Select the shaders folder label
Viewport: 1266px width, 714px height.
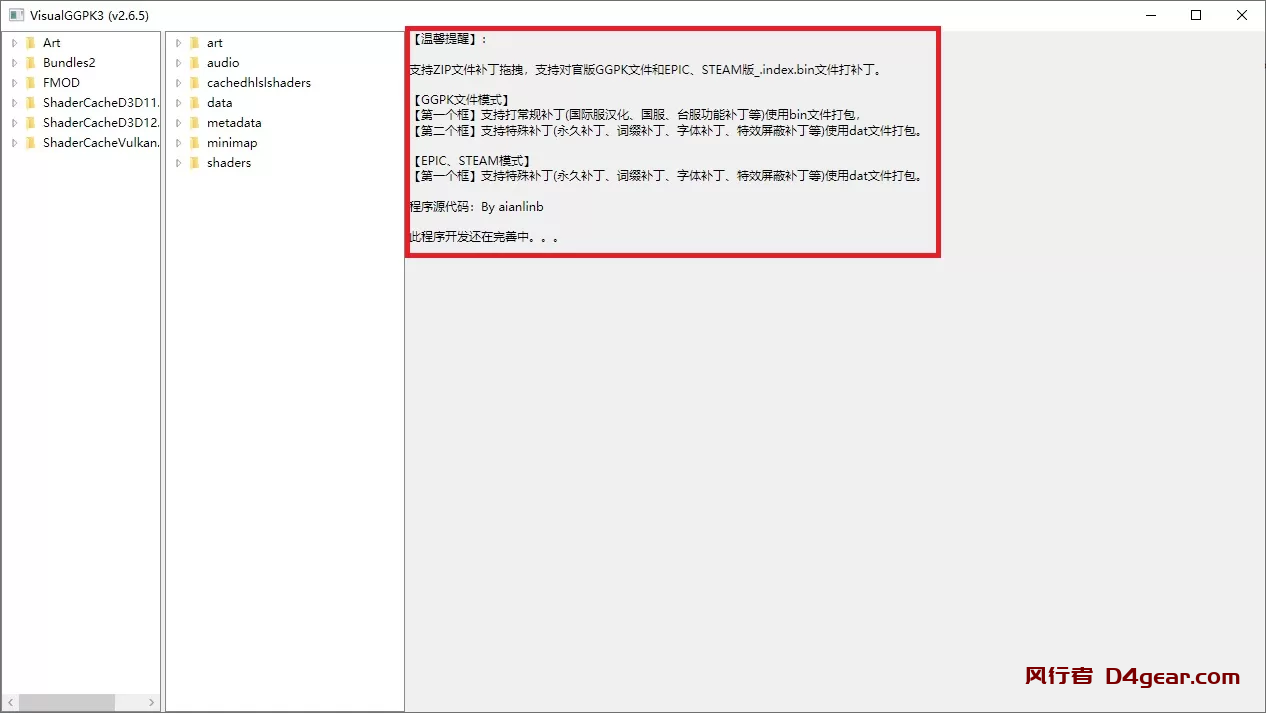228,163
